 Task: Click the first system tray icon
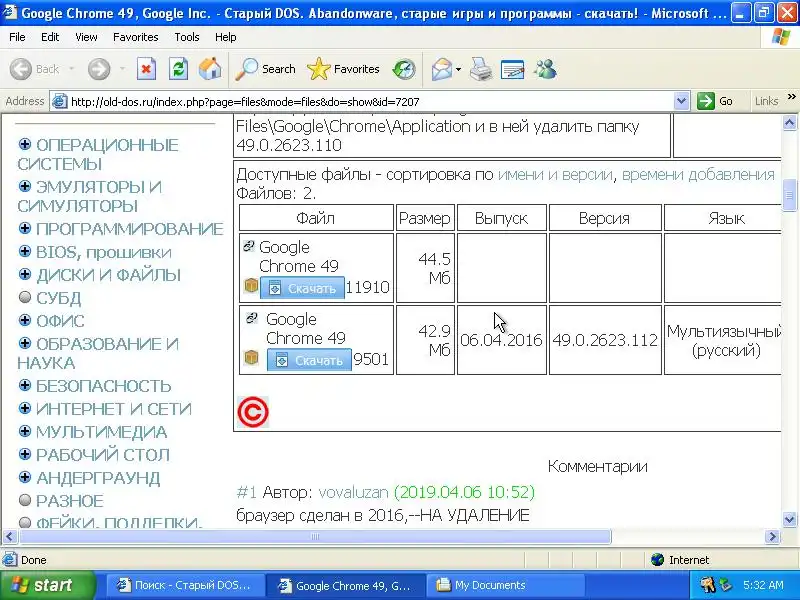click(x=707, y=585)
